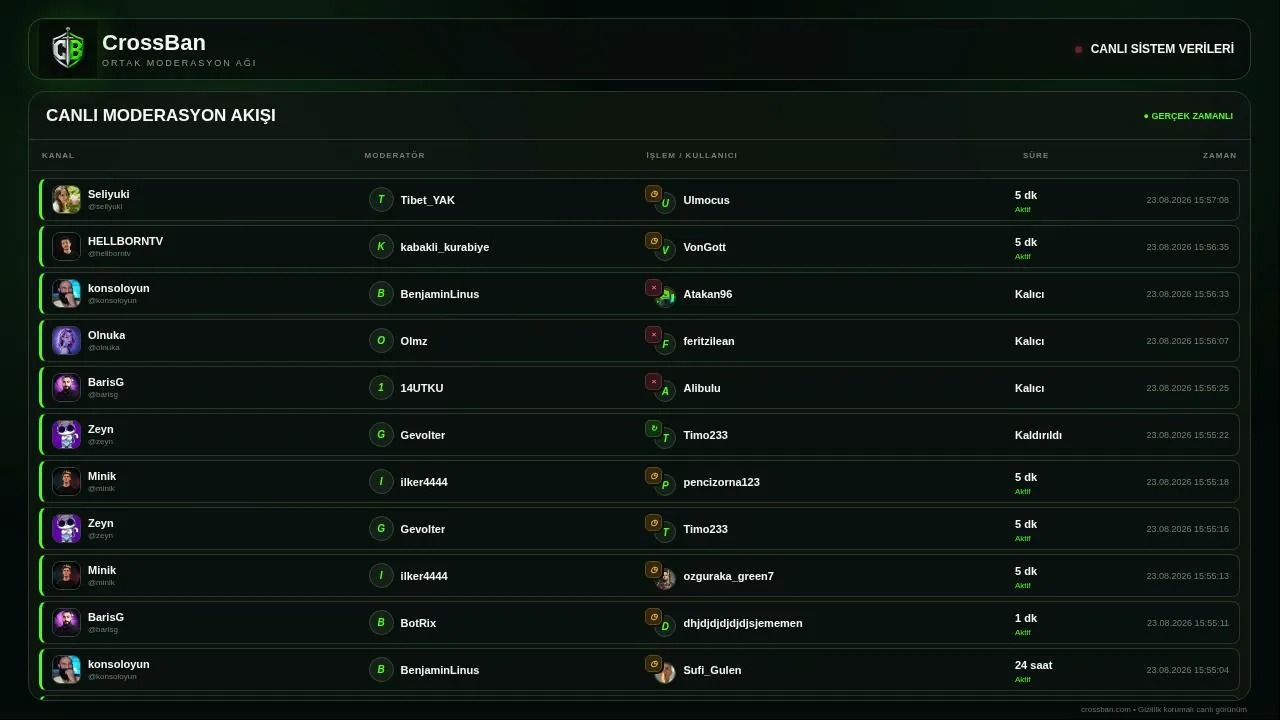Click Olnuka channel avatar

tap(66, 340)
